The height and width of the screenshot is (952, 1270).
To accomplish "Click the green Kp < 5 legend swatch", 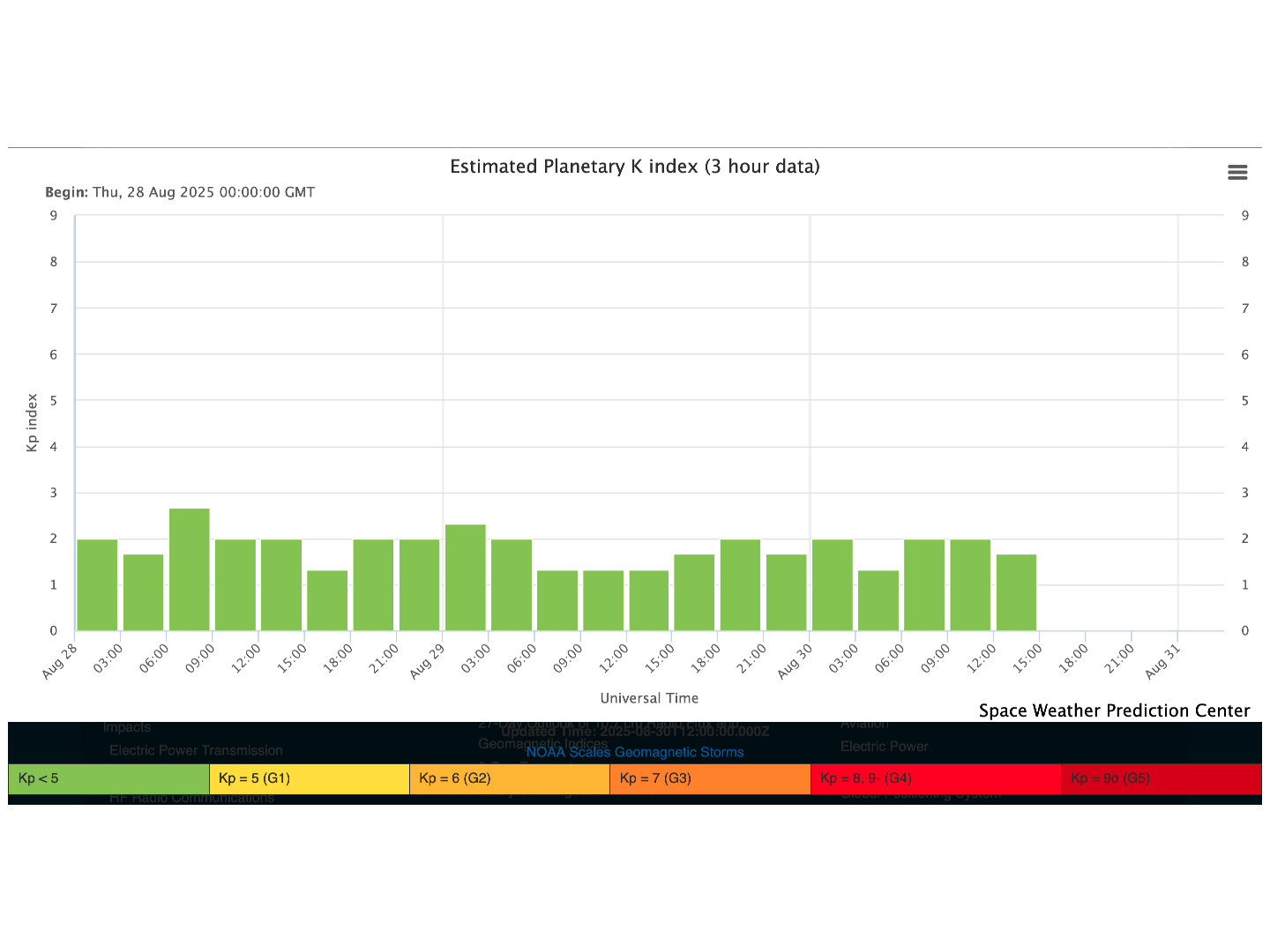I will pyautogui.click(x=108, y=778).
